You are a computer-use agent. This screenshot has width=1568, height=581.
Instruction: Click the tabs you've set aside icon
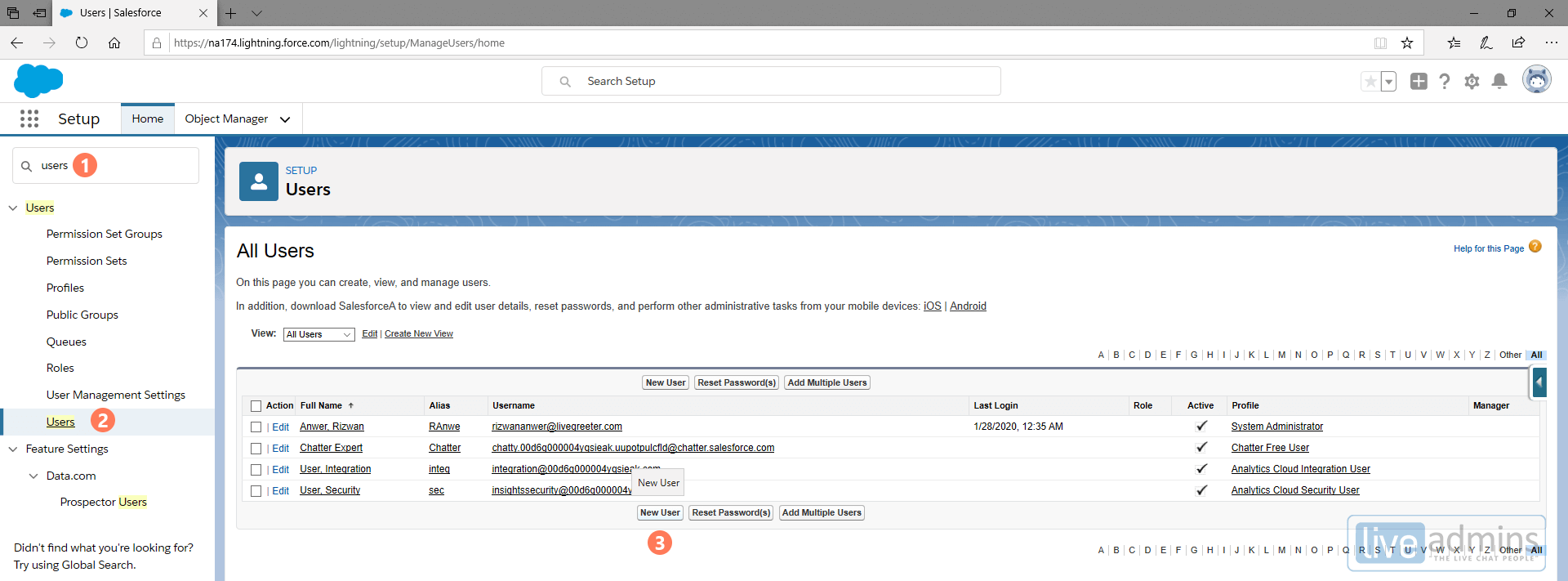13,13
